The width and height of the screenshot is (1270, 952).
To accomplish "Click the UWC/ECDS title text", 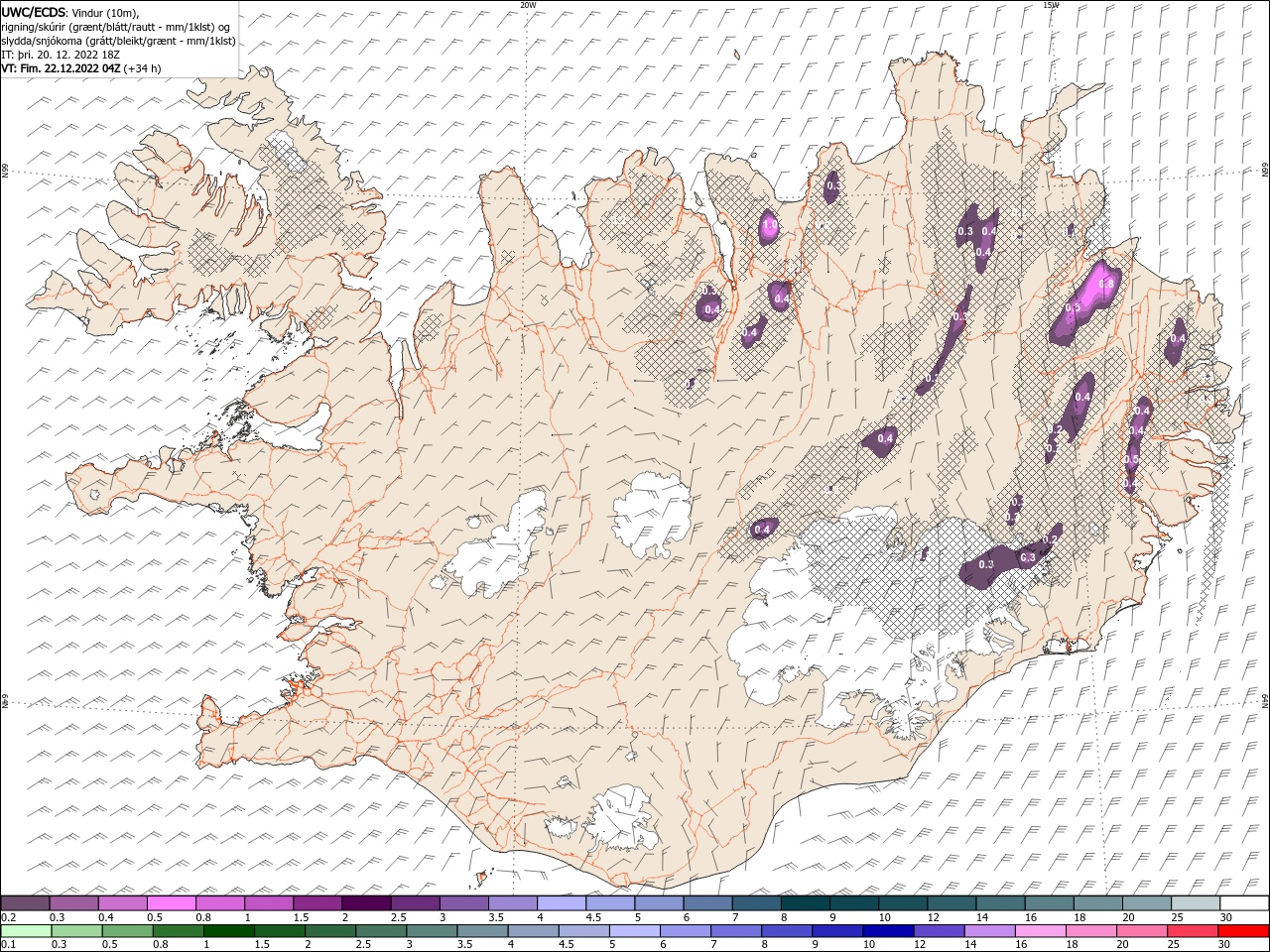I will pyautogui.click(x=33, y=11).
